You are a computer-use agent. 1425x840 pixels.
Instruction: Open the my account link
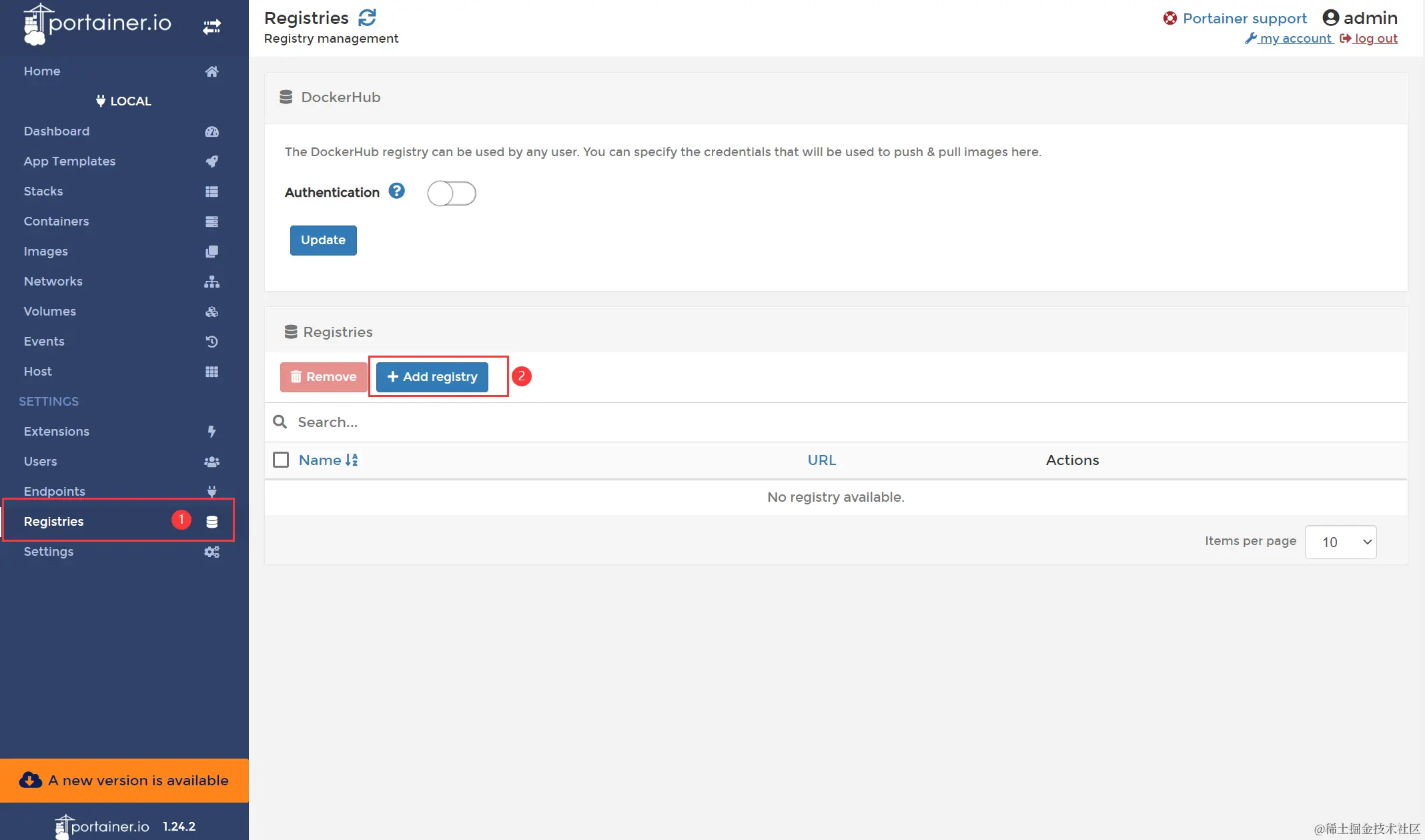click(1294, 39)
